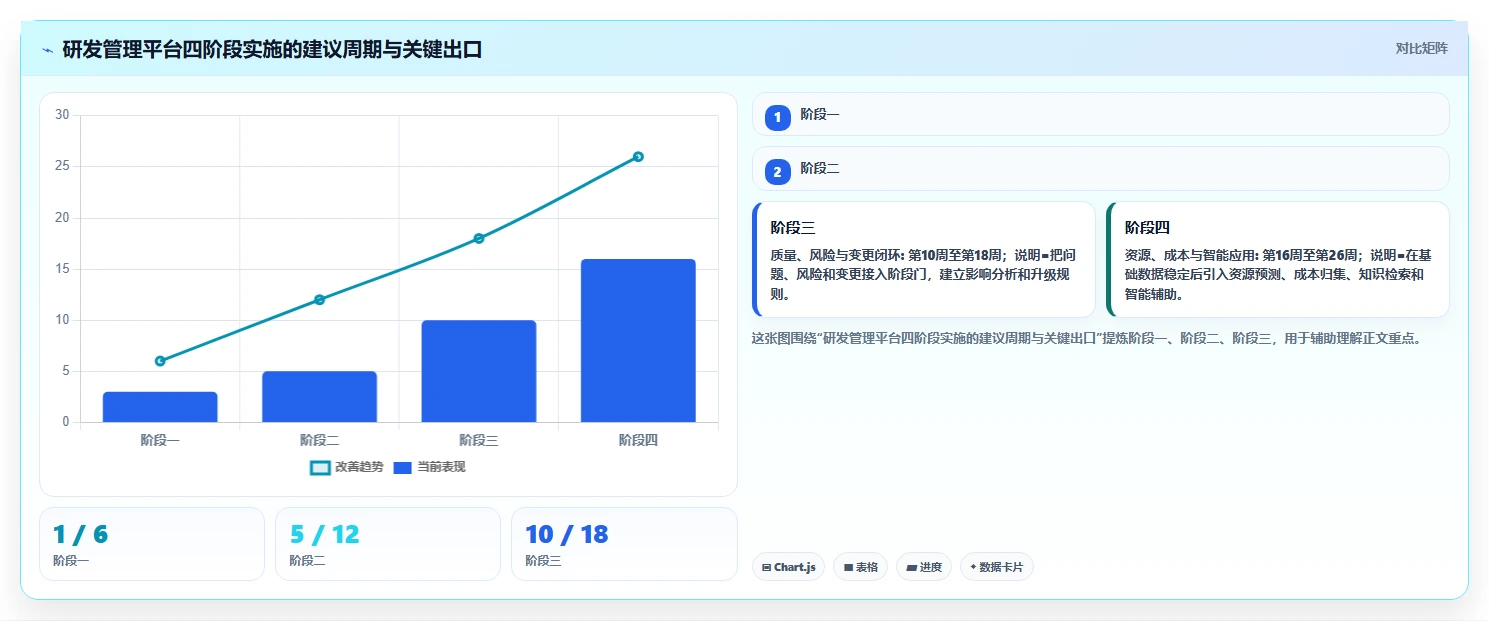Click the 阶段一 bar in the chart
The image size is (1489, 621).
pos(160,407)
